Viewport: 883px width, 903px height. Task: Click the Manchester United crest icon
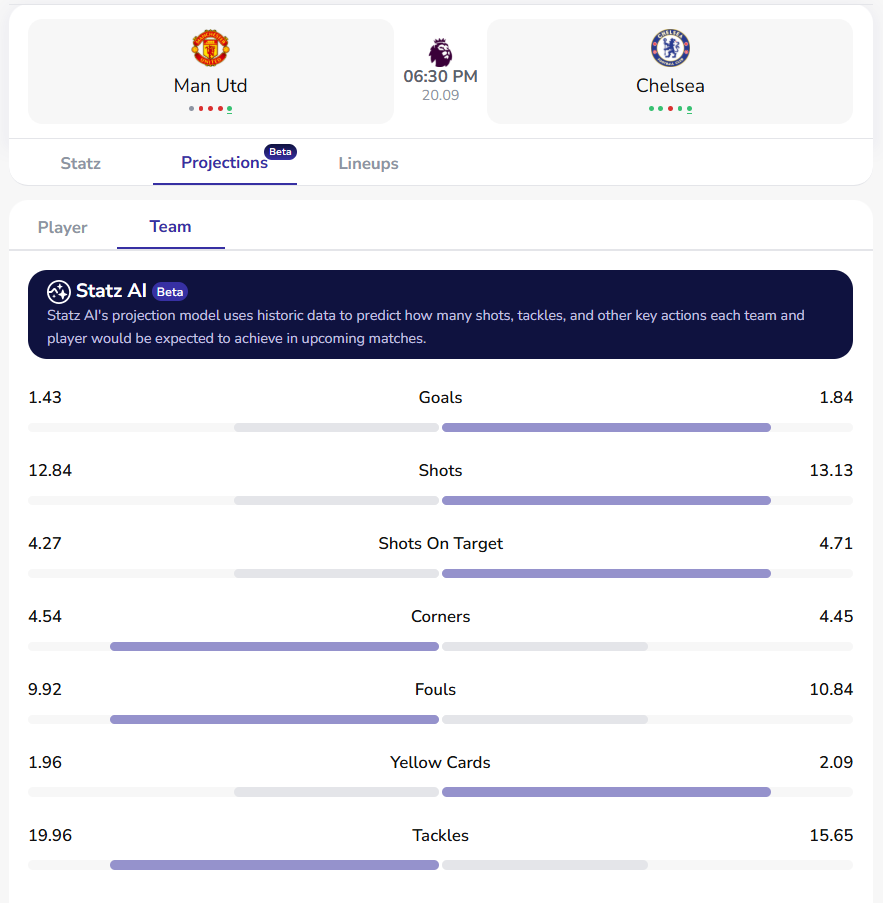click(210, 48)
